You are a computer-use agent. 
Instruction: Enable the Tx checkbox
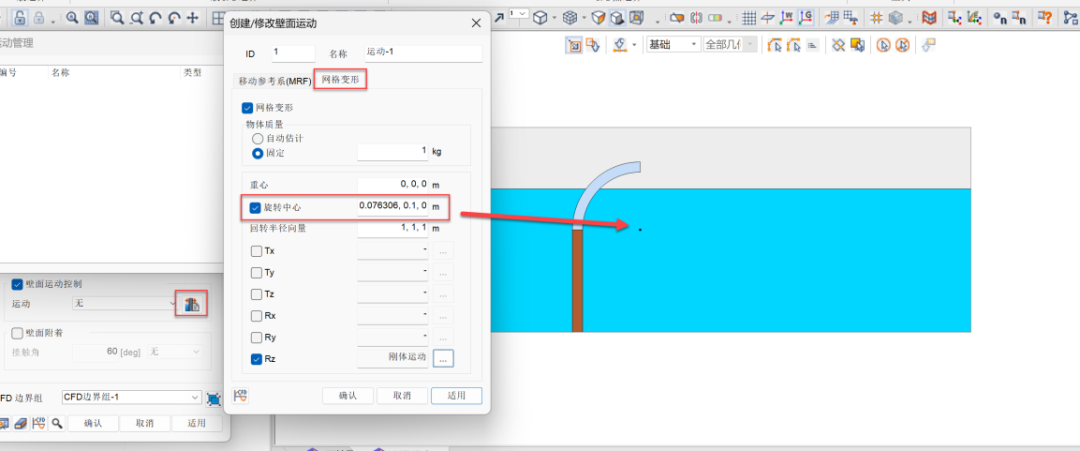[x=257, y=250]
